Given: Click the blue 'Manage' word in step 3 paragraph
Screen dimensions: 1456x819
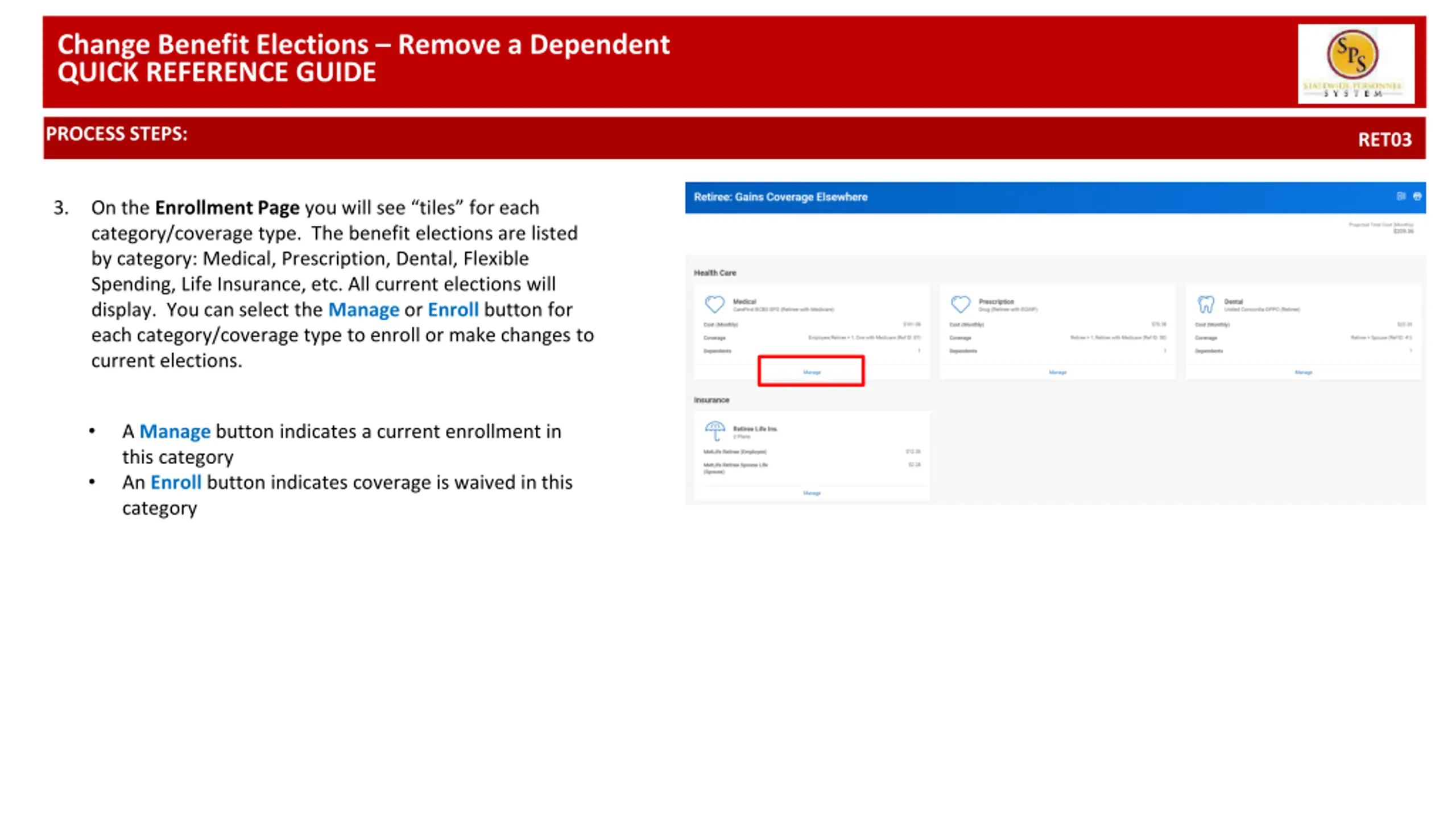Looking at the screenshot, I should click(x=363, y=310).
